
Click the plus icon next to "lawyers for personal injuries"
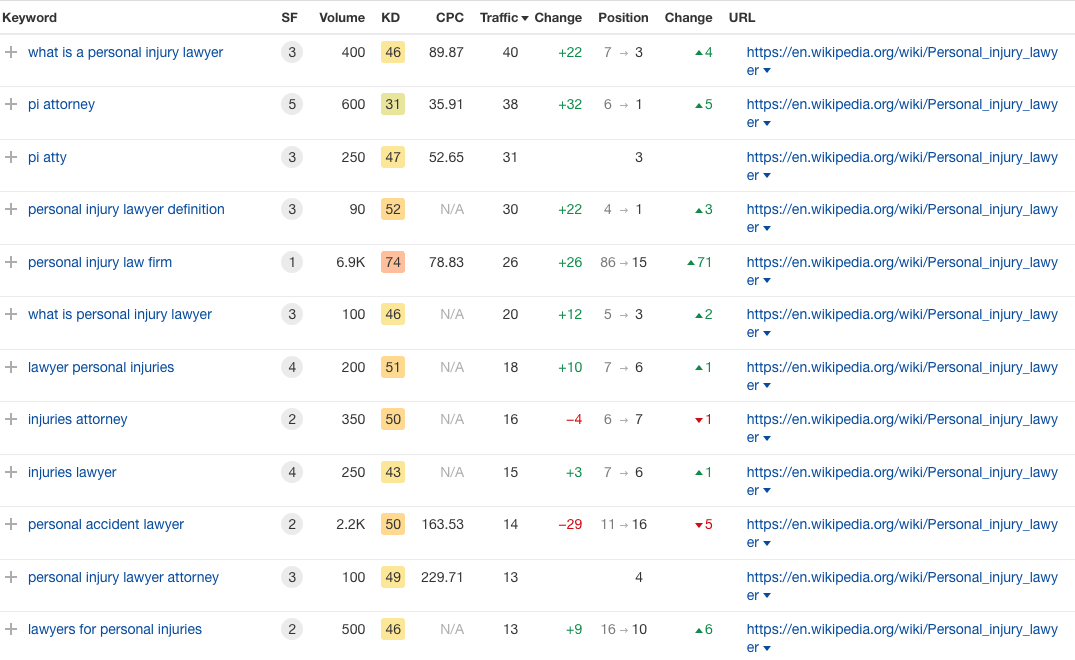[11, 629]
